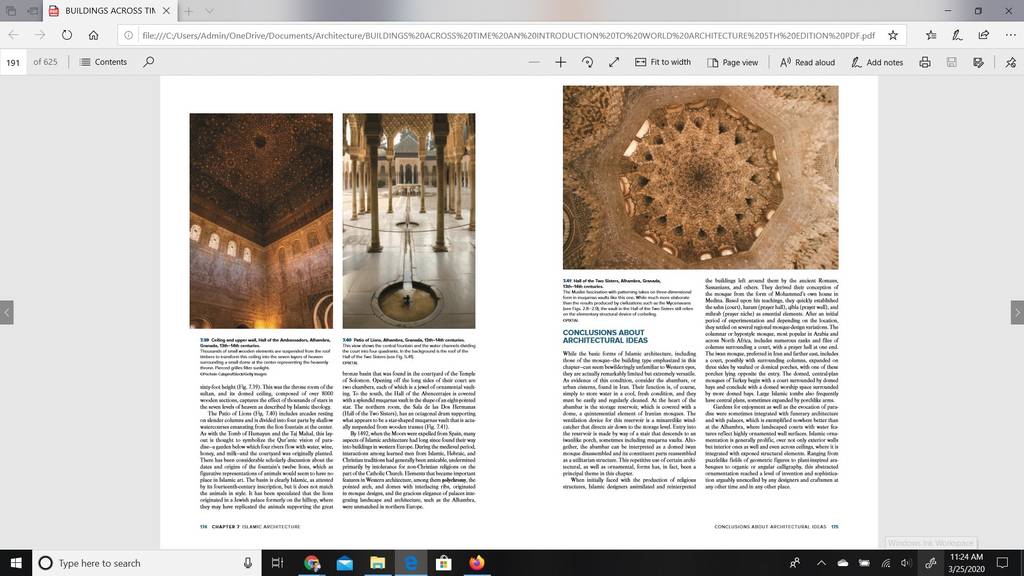Go back to previous page in browser

point(13,35)
